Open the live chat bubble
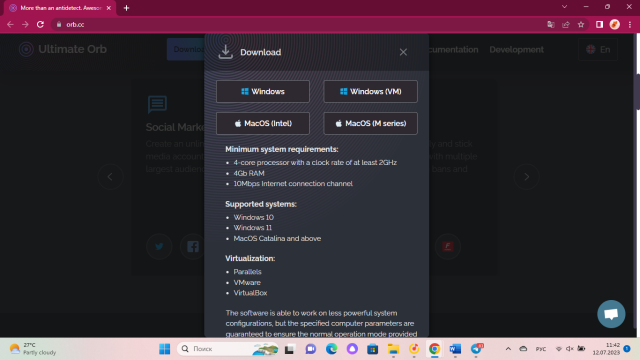Screen dimensions: 640x360 611,314
